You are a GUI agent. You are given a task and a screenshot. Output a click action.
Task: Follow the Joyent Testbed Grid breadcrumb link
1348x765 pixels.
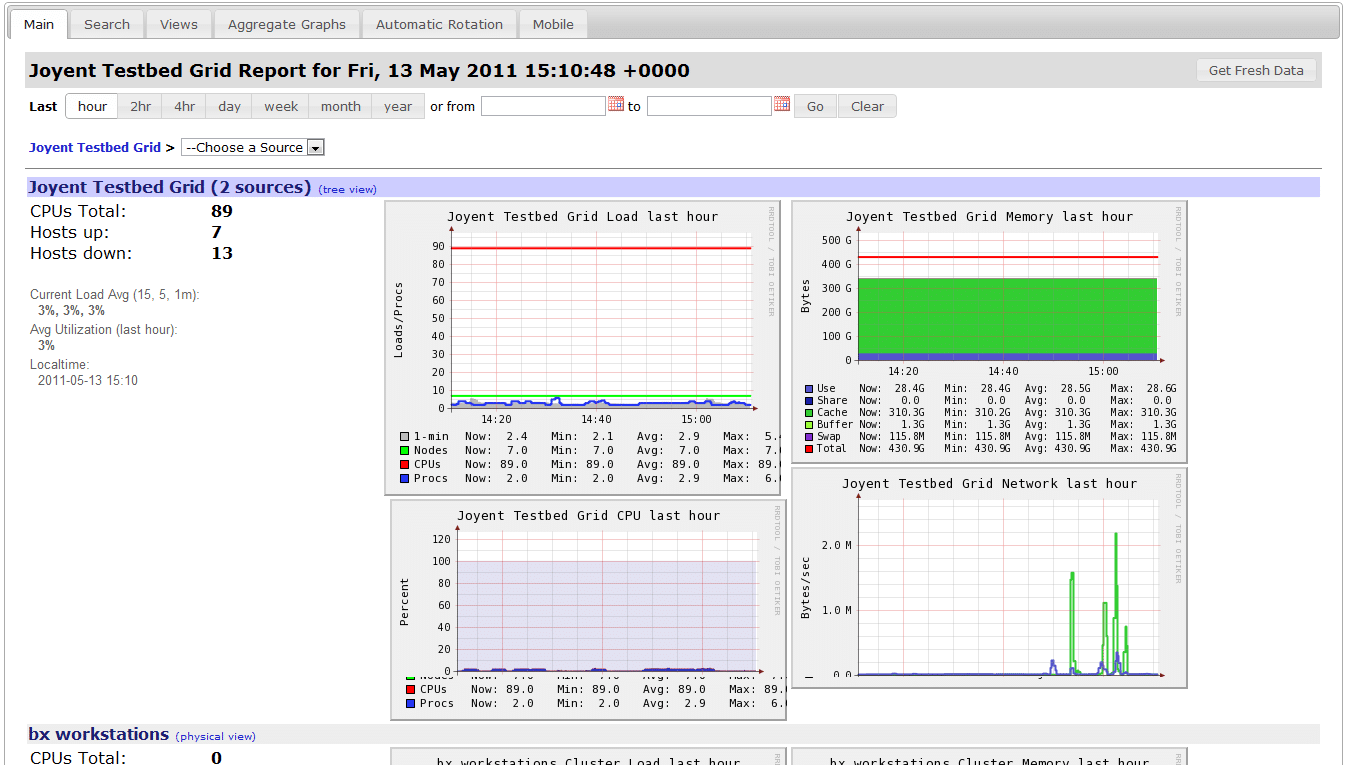pyautogui.click(x=95, y=148)
